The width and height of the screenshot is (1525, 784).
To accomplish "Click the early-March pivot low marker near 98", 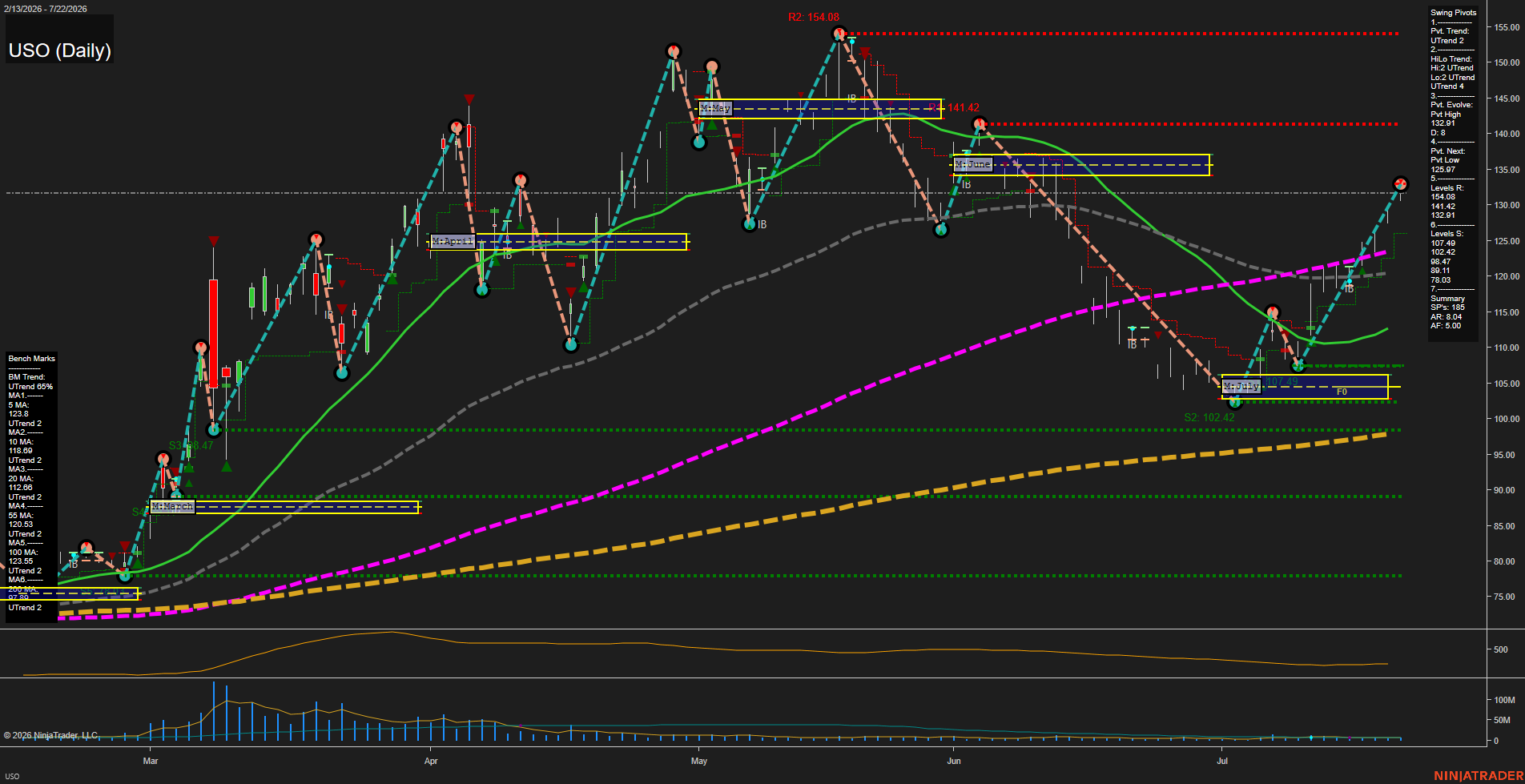I will tap(213, 430).
